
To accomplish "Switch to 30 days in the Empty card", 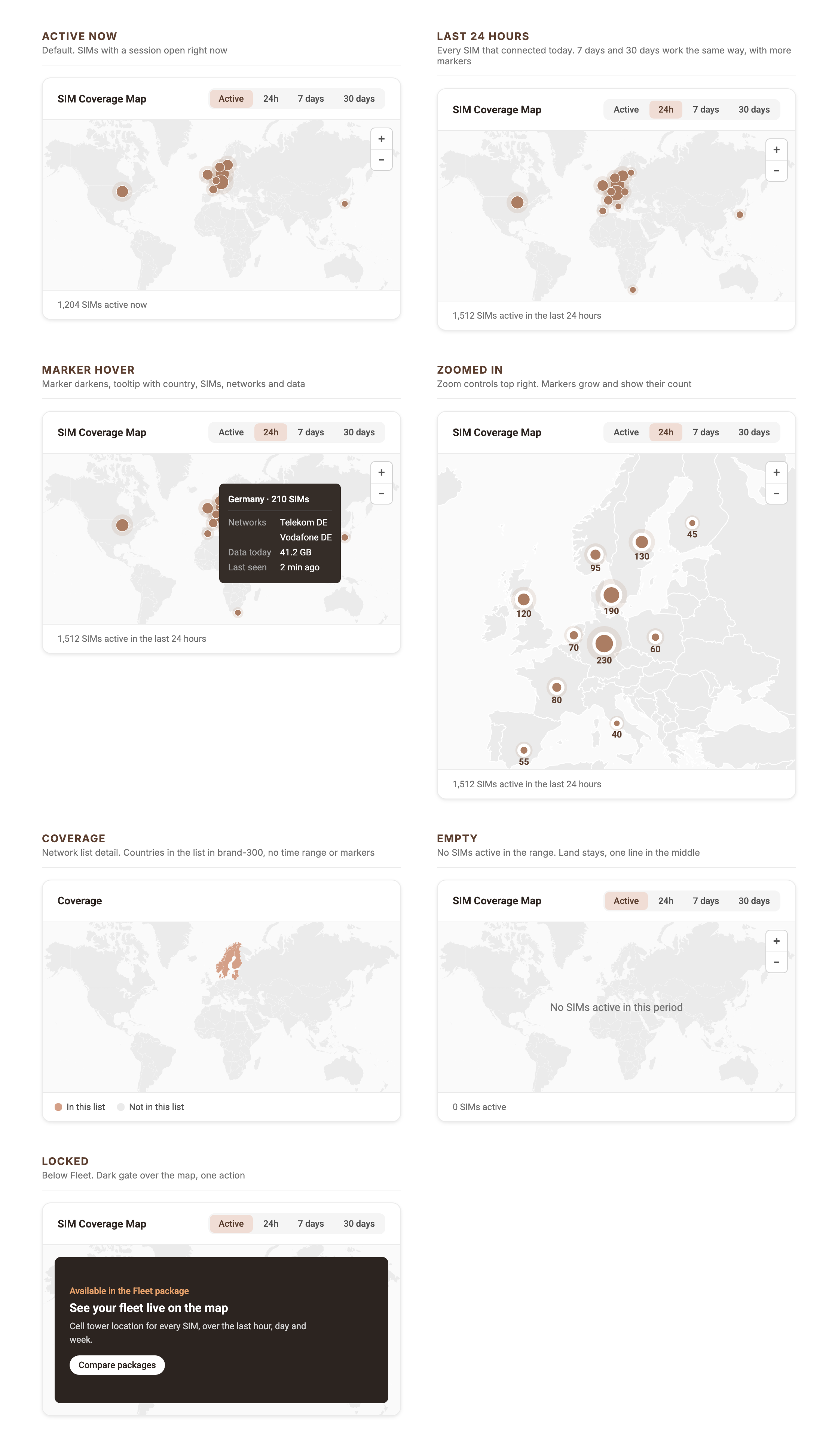I will [x=754, y=901].
